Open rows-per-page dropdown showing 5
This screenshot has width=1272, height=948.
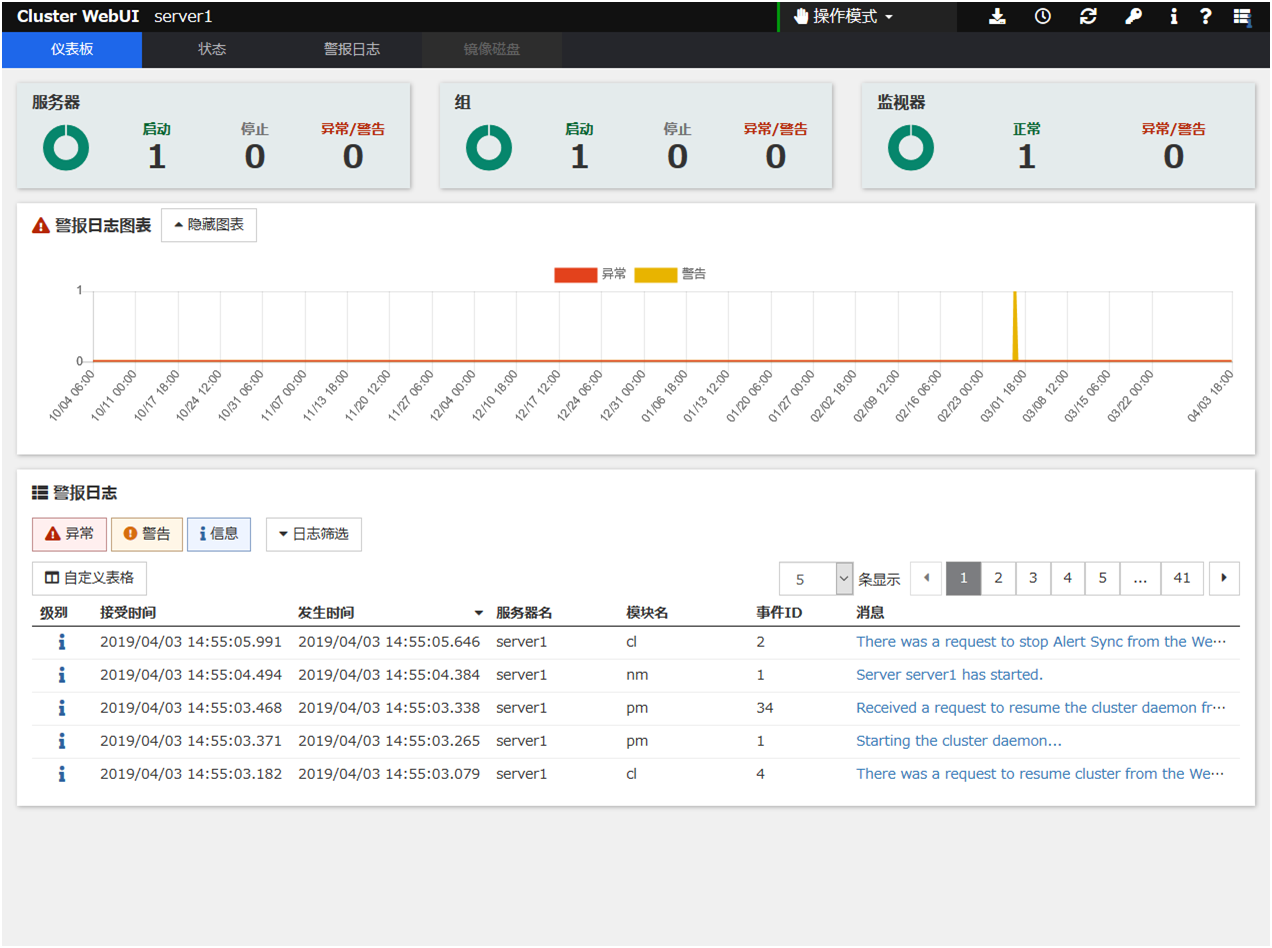click(x=817, y=579)
